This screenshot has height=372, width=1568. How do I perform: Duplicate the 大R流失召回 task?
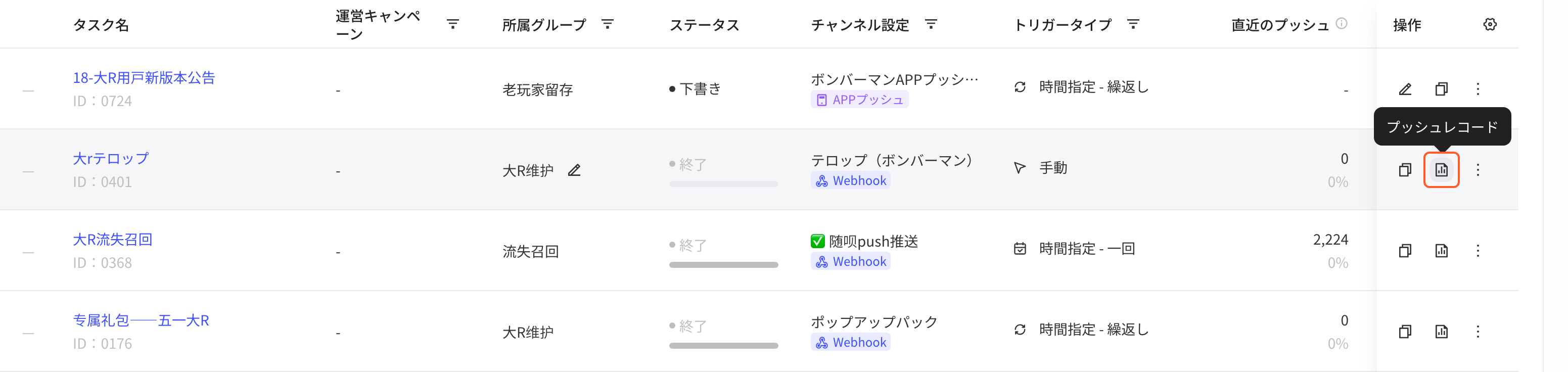1405,251
